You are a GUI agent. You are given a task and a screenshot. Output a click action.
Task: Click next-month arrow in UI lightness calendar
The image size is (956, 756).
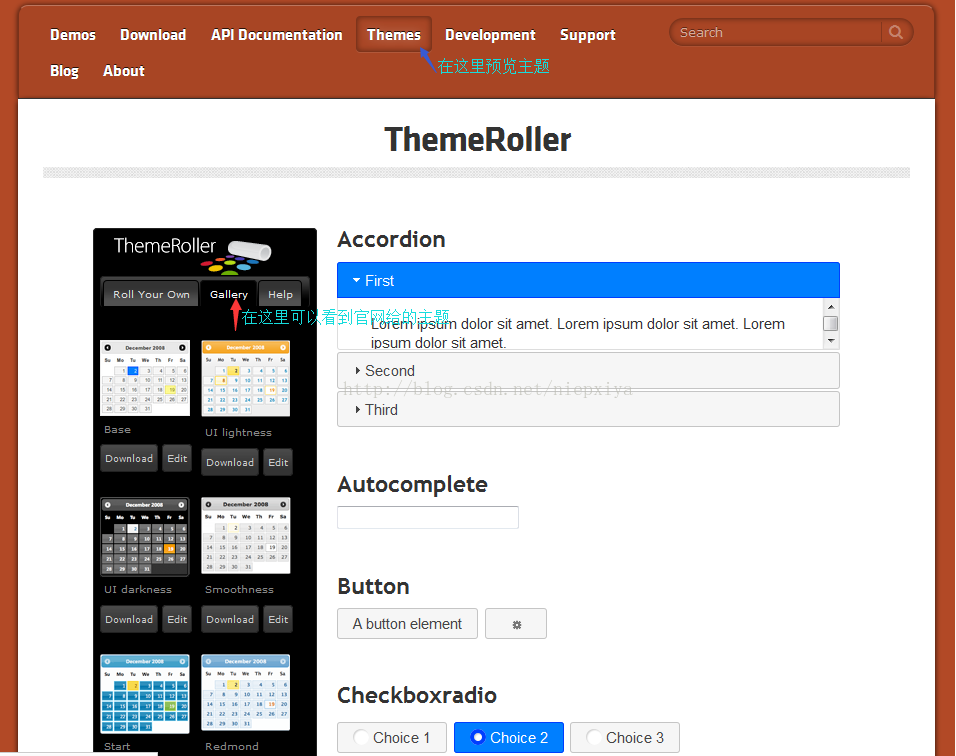pyautogui.click(x=283, y=348)
